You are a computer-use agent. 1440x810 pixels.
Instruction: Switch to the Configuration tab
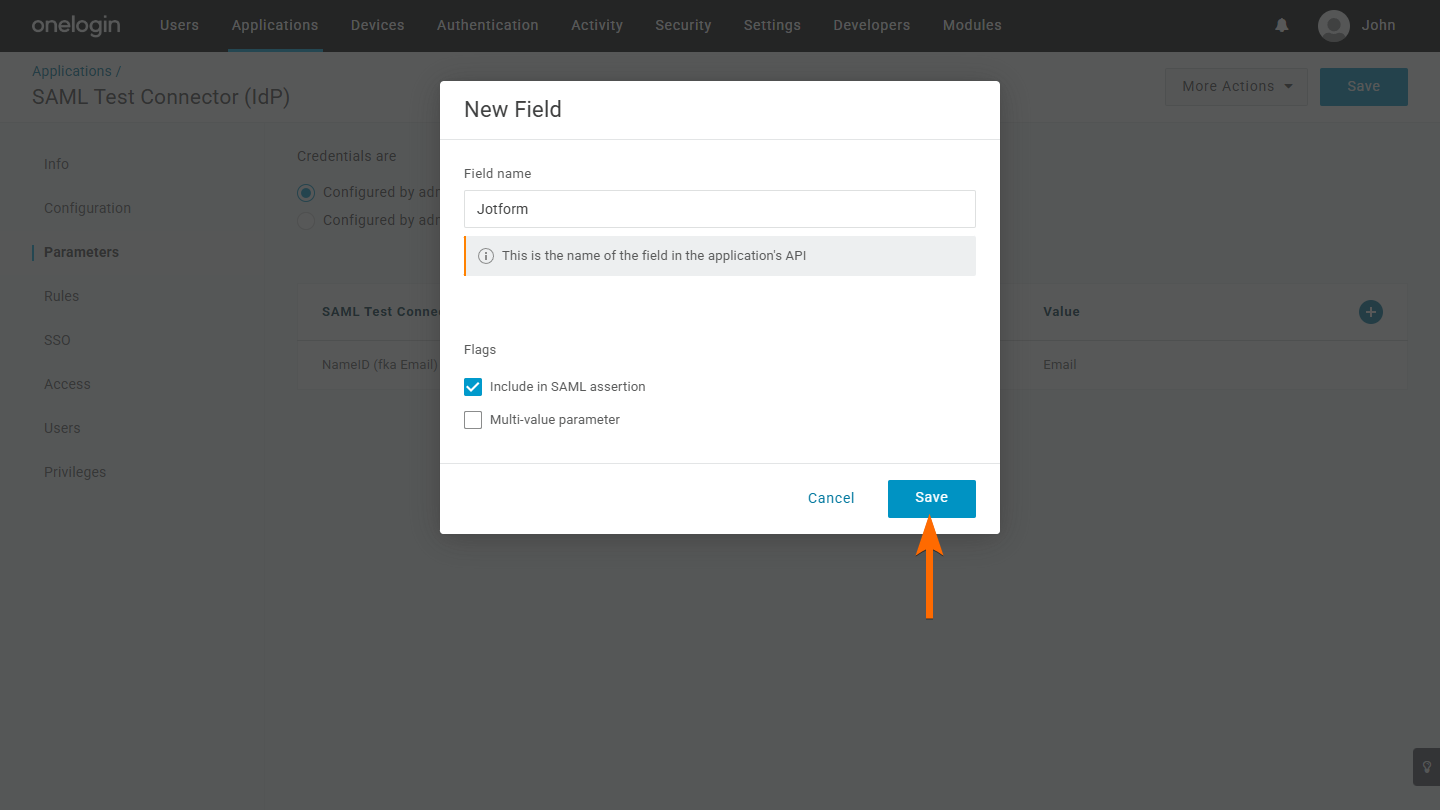(87, 208)
